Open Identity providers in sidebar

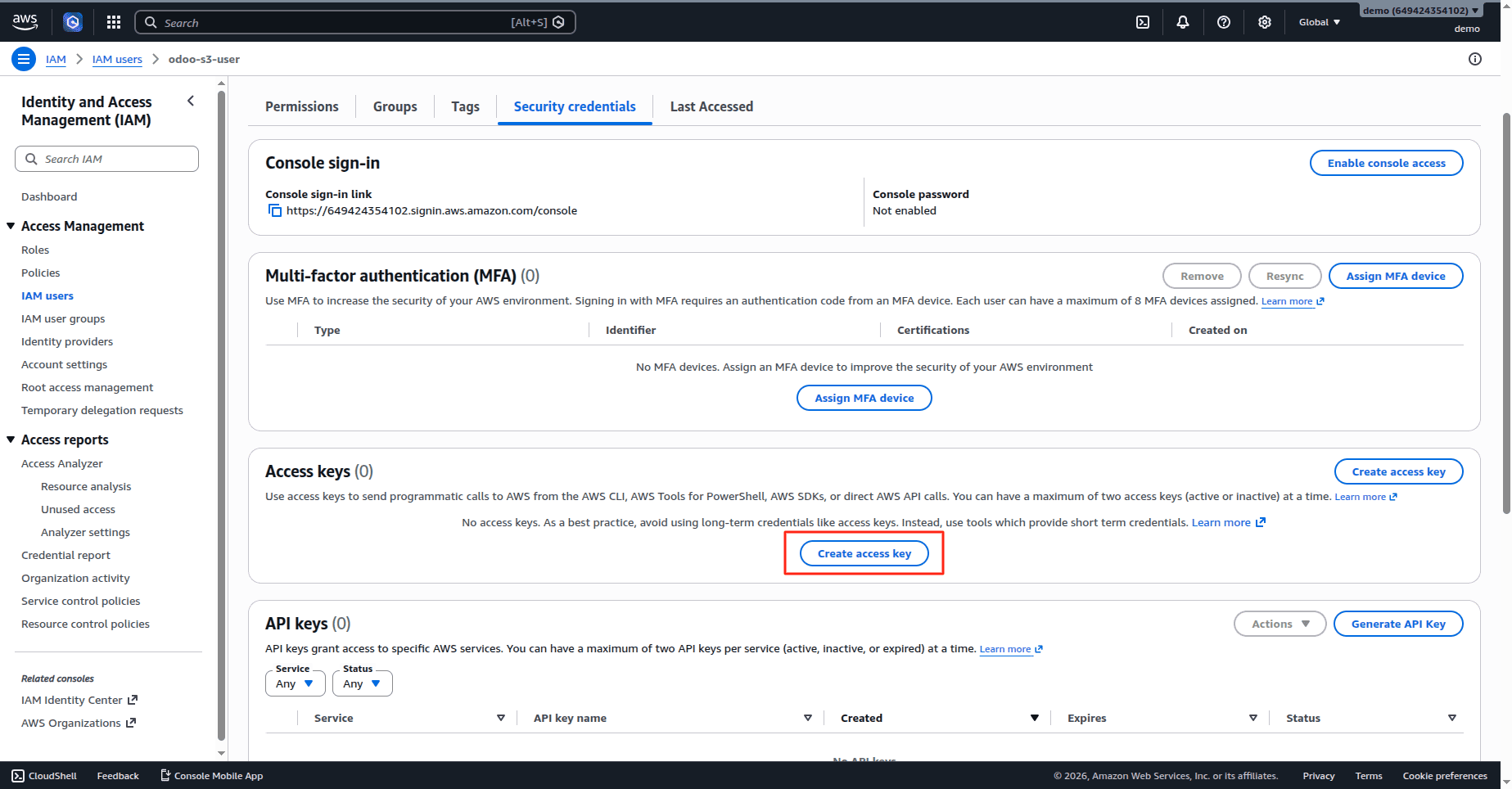[x=67, y=341]
